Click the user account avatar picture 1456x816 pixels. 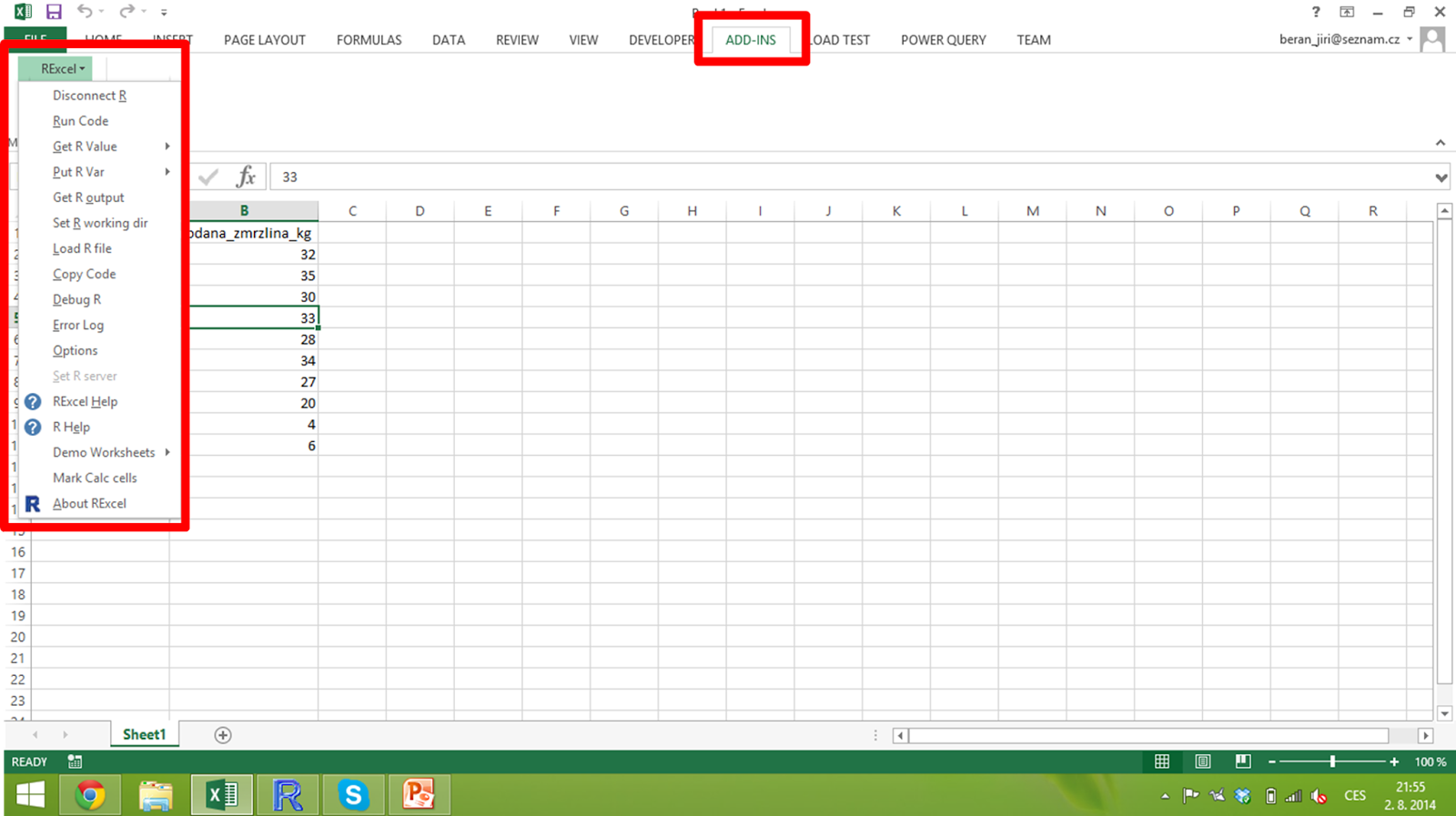(1432, 39)
